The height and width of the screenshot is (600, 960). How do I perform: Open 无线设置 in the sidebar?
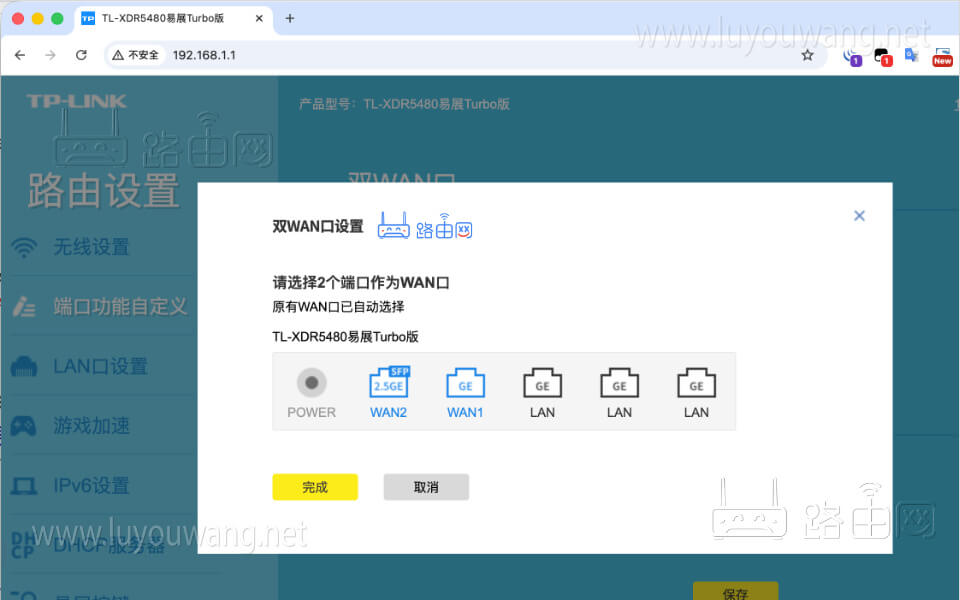[x=91, y=247]
